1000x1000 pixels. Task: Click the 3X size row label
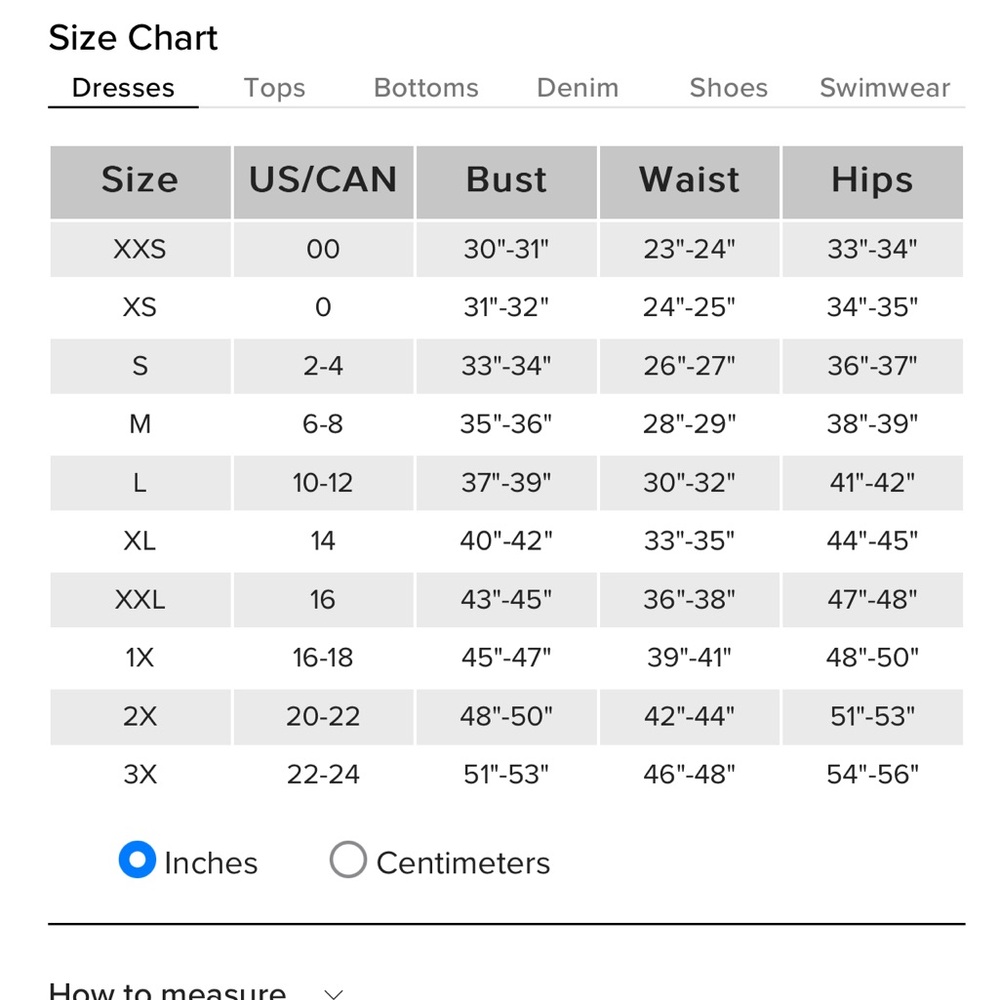[140, 774]
